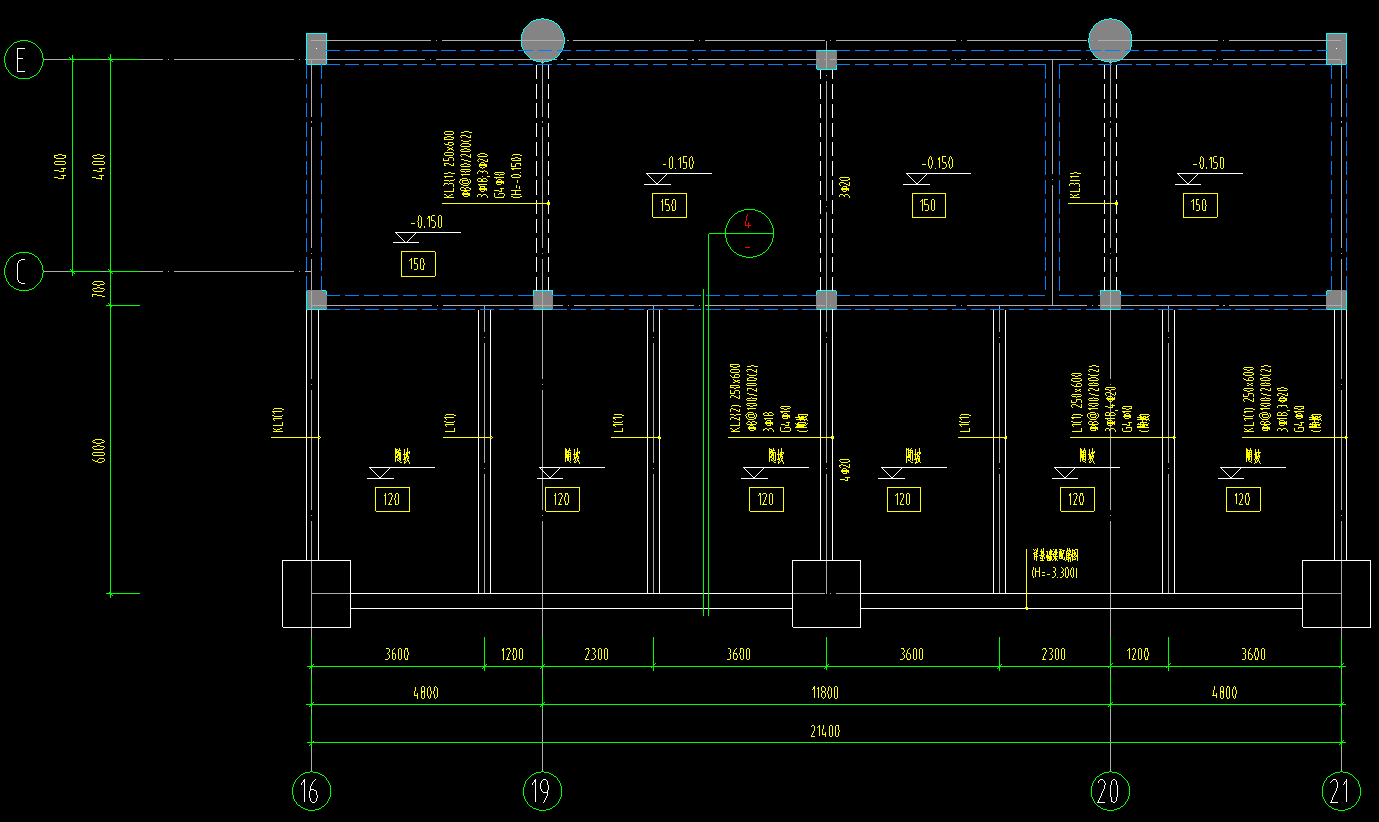Select the (H=-3.300) elevation note
Image resolution: width=1379 pixels, height=822 pixels.
click(1054, 573)
